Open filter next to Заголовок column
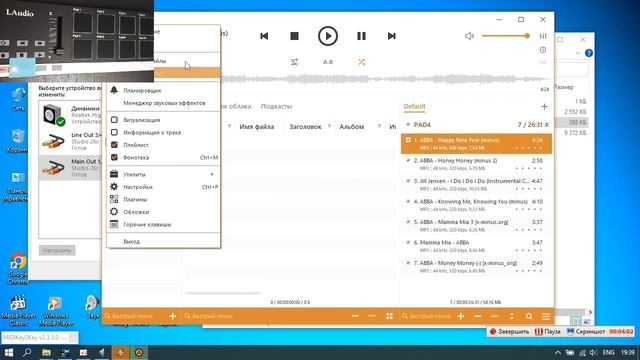Image resolution: width=640 pixels, height=360 pixels. [x=330, y=127]
